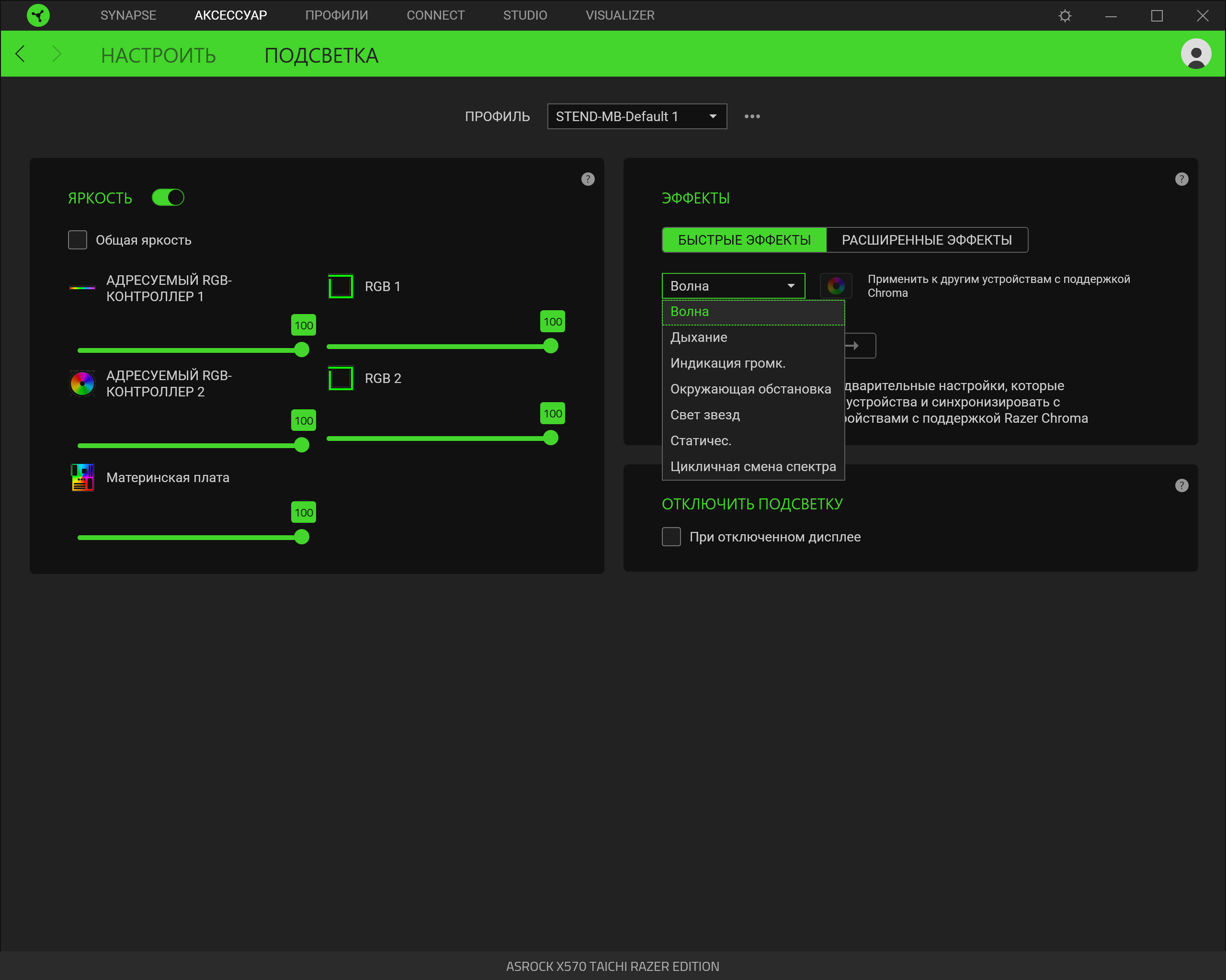Click the user account avatar
Viewport: 1226px width, 980px height.
click(x=1195, y=54)
